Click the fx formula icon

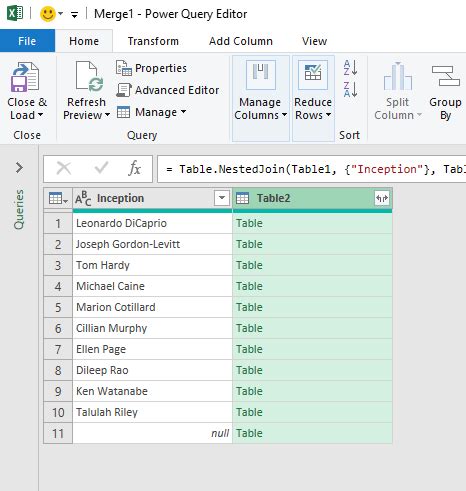point(134,168)
